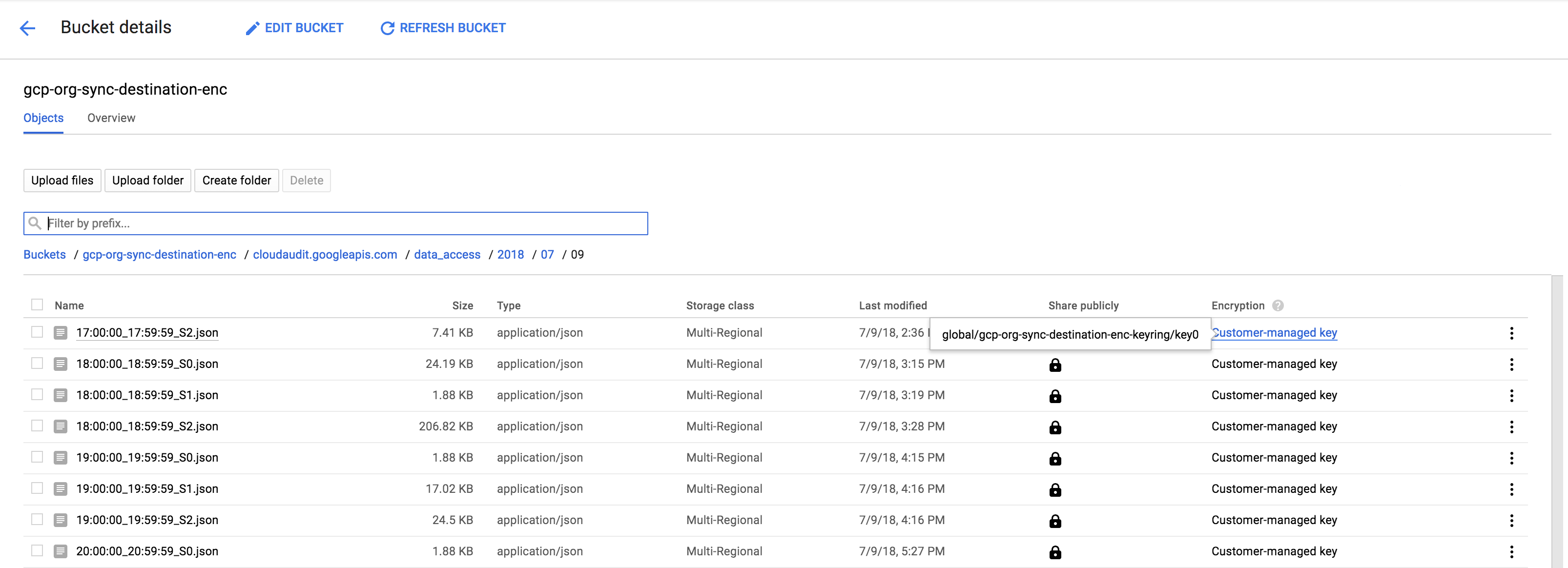Open the Customer-managed key link
The height and width of the screenshot is (568, 1568).
pyautogui.click(x=1274, y=333)
